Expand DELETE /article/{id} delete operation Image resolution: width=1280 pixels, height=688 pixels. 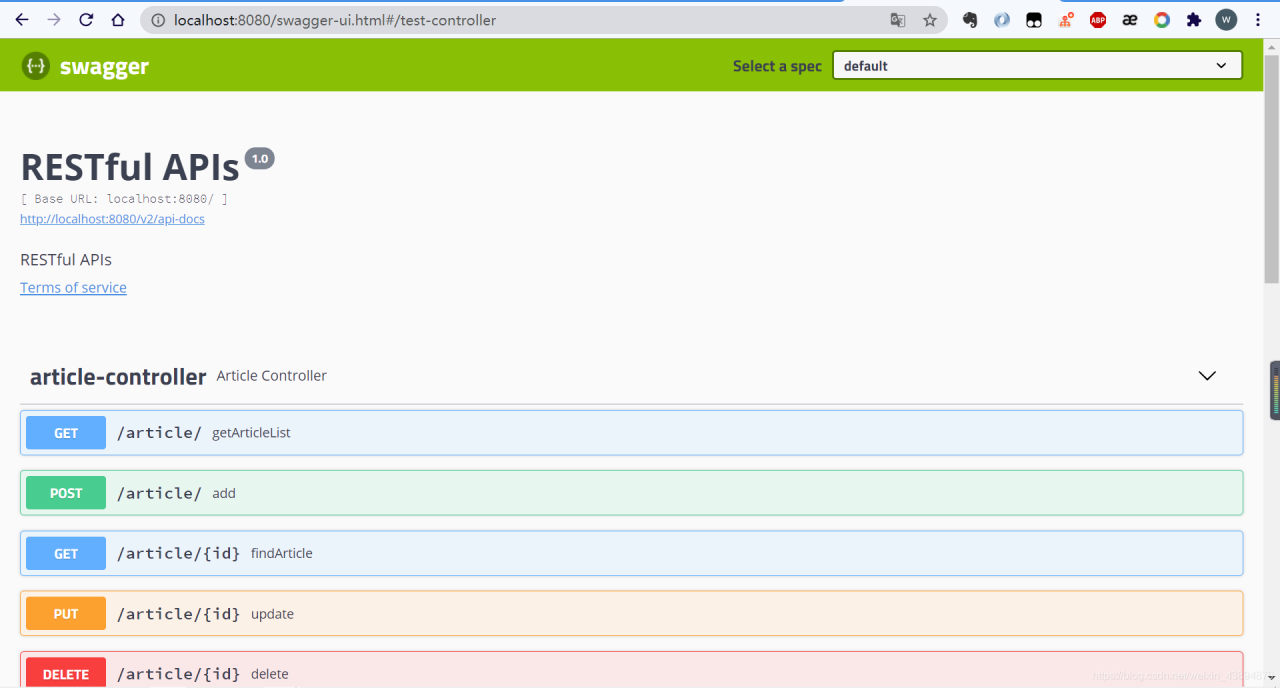click(x=631, y=670)
